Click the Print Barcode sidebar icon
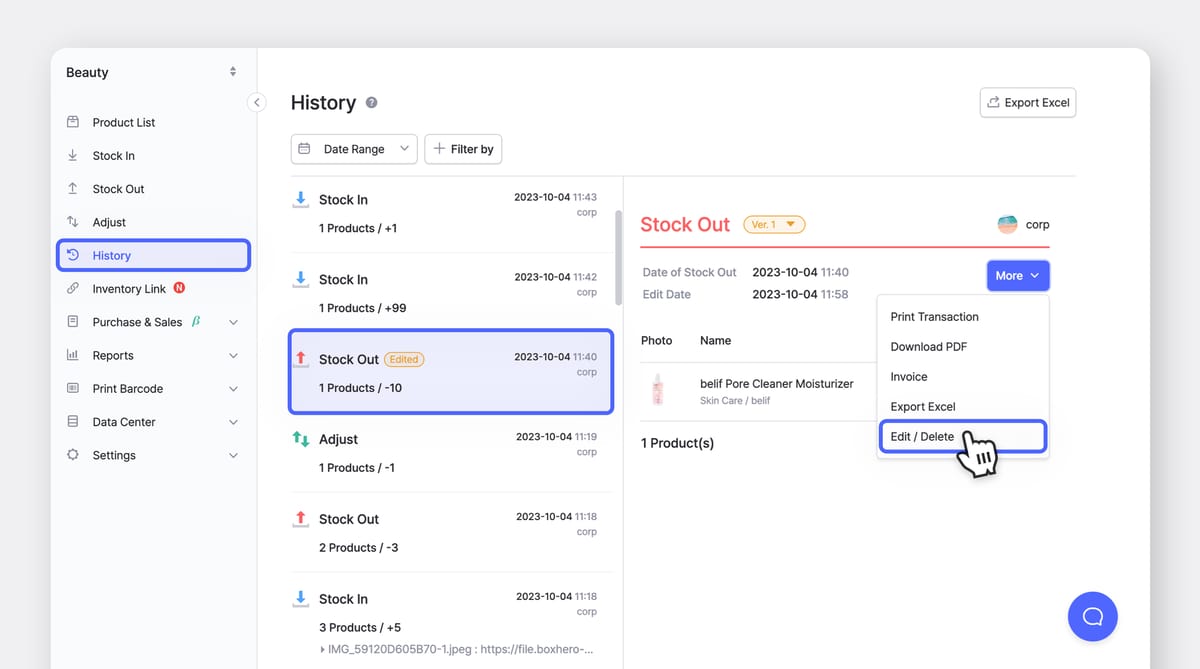Screen dimensions: 1200x669 tap(73, 388)
